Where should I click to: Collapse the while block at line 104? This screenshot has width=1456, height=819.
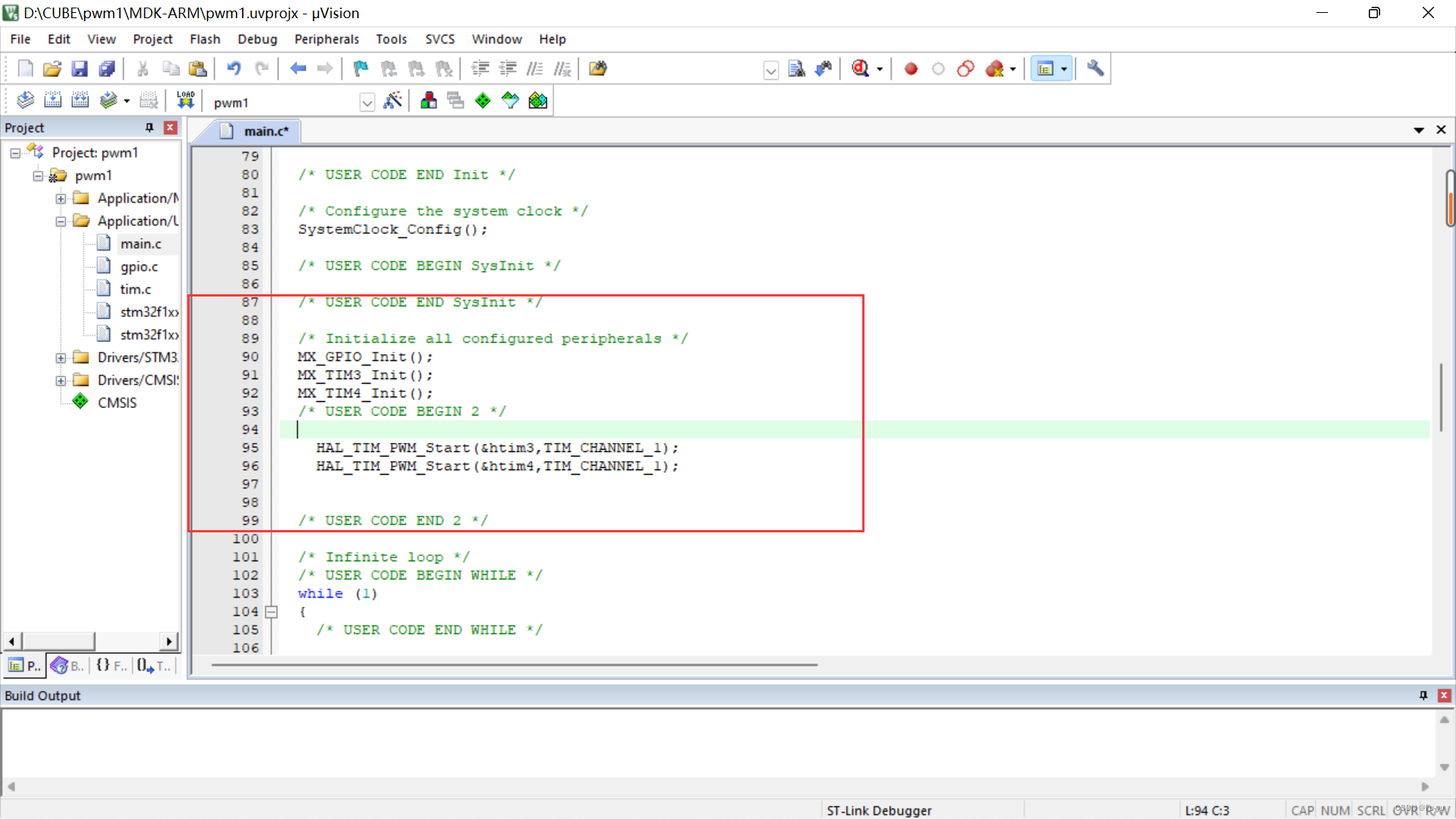(271, 612)
